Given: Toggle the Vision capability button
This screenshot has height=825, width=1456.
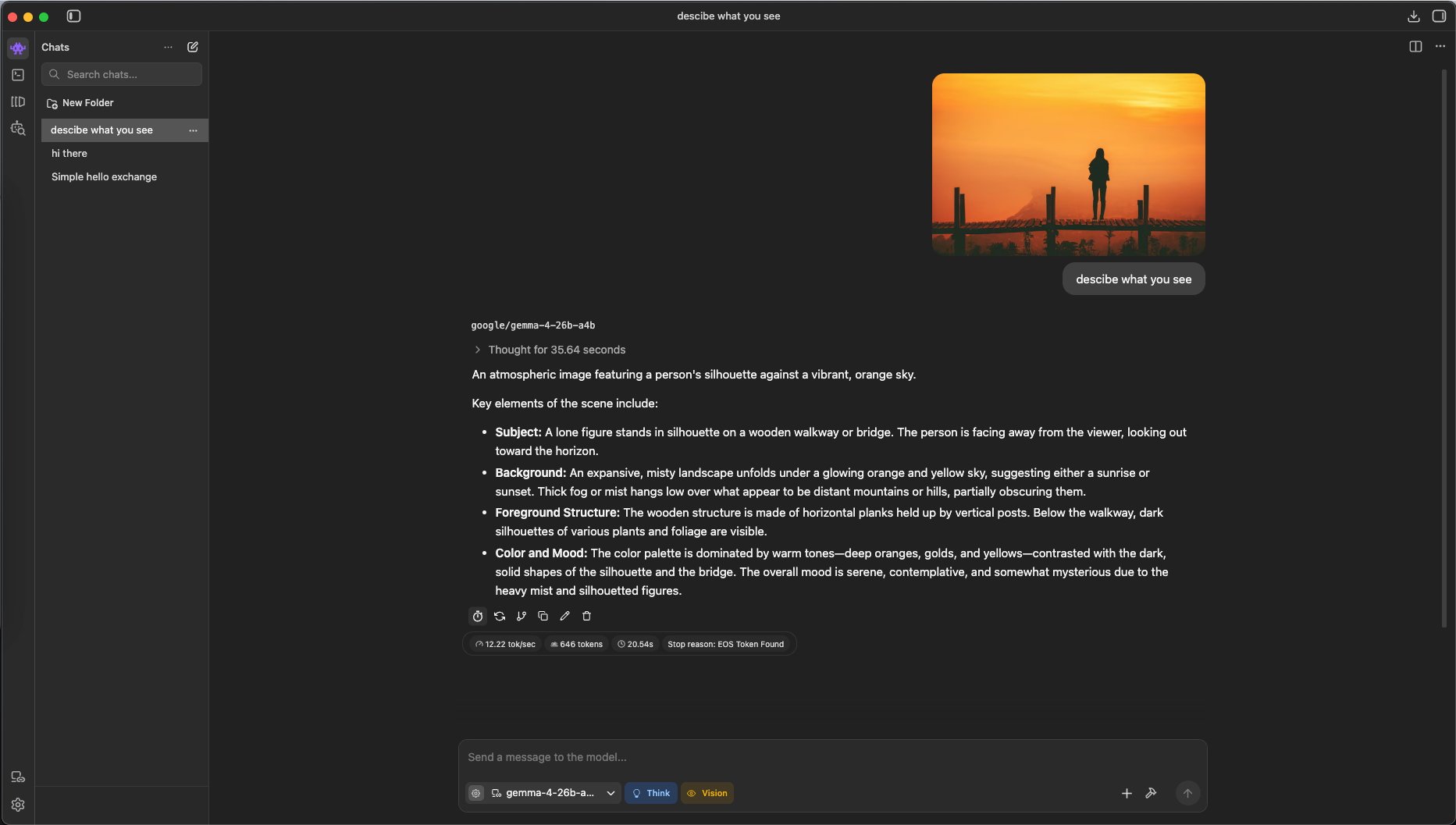Looking at the screenshot, I should pyautogui.click(x=707, y=793).
